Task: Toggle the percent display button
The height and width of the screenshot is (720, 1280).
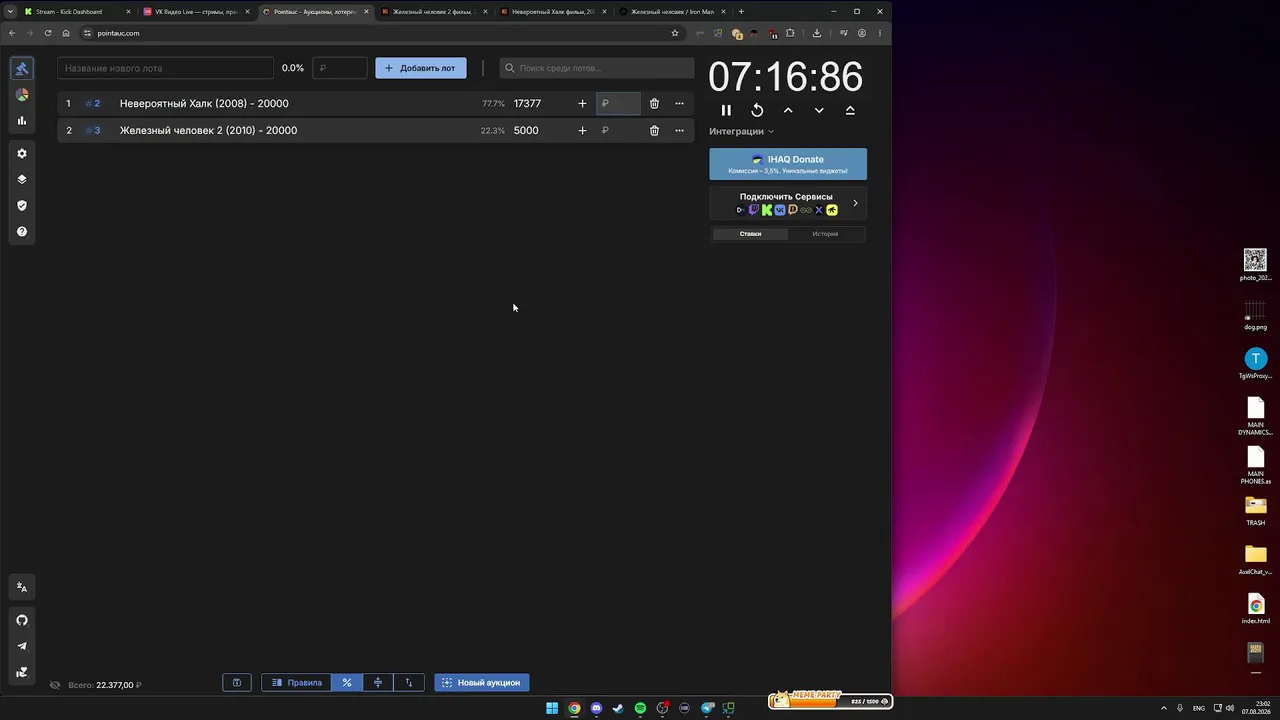Action: [347, 683]
